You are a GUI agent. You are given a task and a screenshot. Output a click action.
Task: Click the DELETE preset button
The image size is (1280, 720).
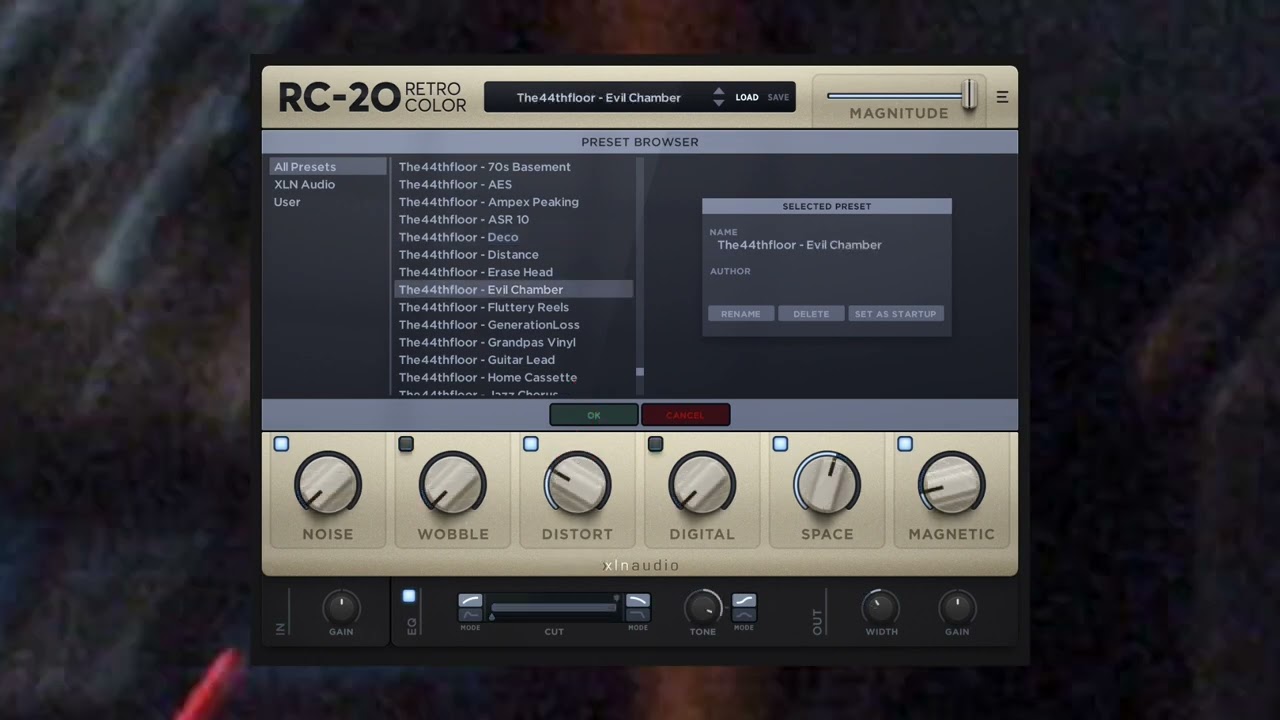pyautogui.click(x=811, y=314)
